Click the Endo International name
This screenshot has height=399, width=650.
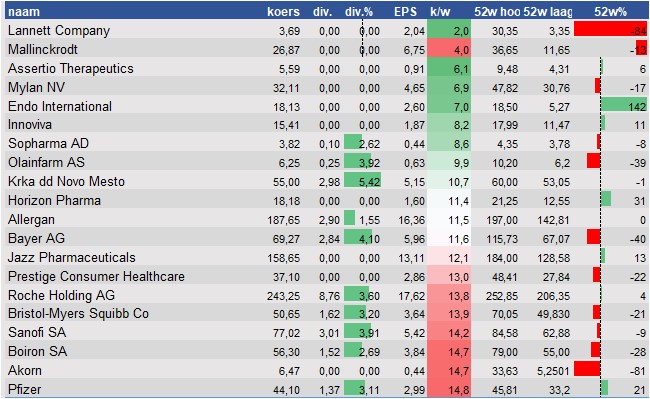coord(60,106)
